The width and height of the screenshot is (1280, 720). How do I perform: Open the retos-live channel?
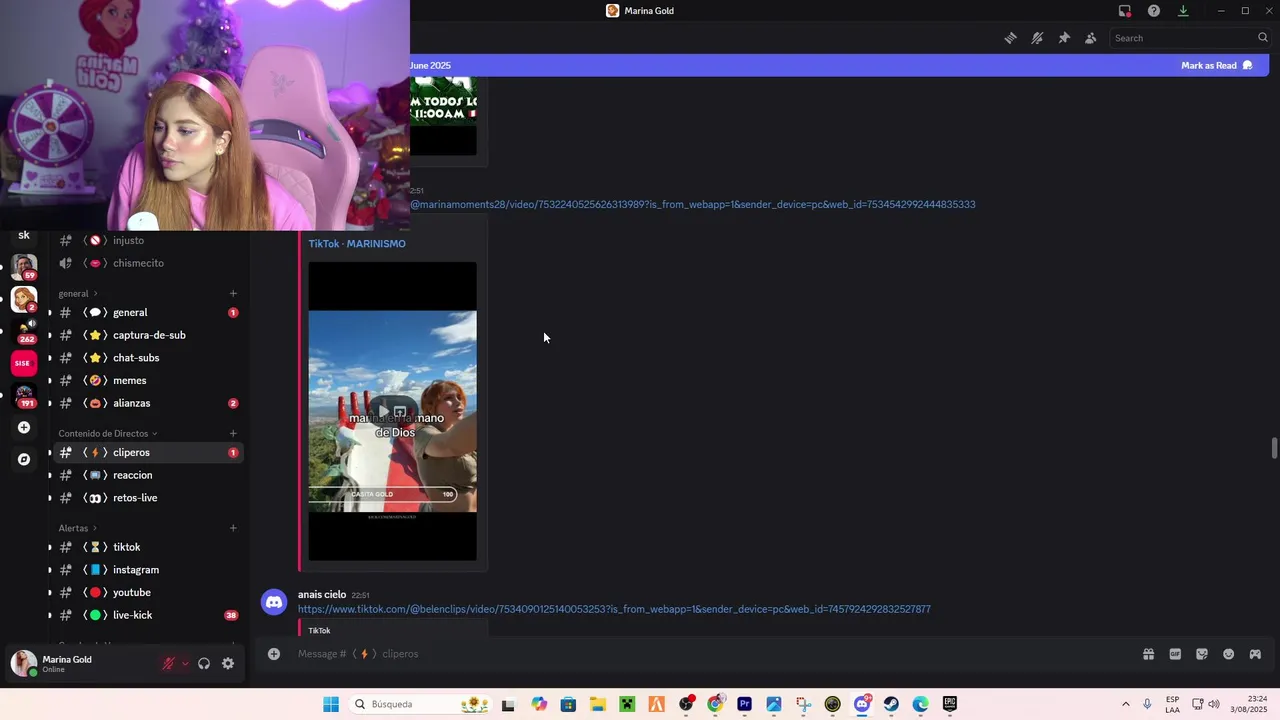(x=147, y=497)
